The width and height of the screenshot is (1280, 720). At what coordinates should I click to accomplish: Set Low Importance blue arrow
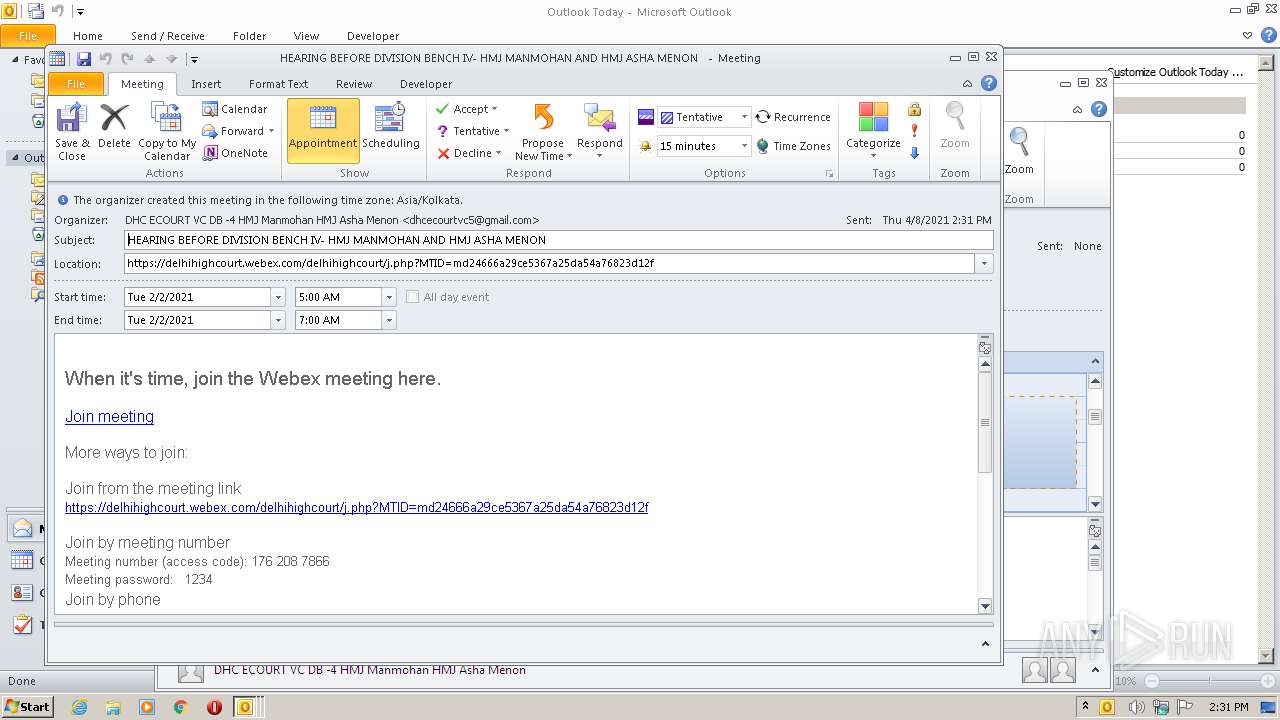click(x=914, y=153)
